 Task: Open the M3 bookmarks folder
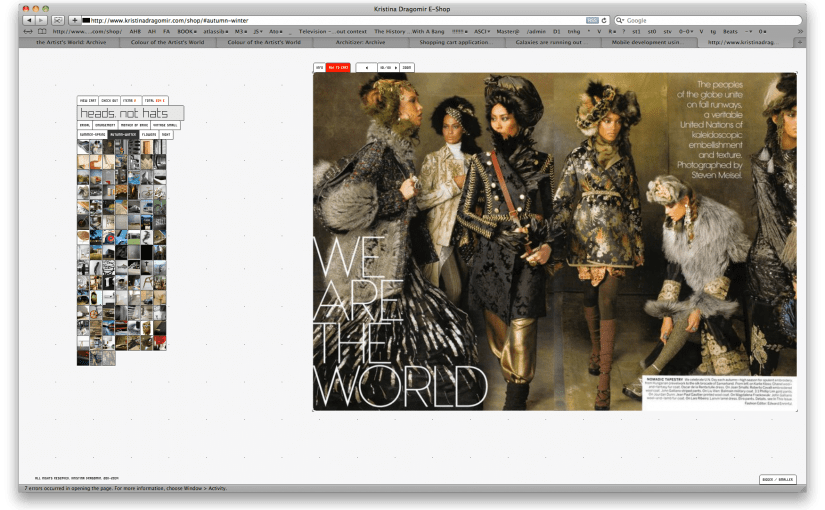[x=240, y=32]
